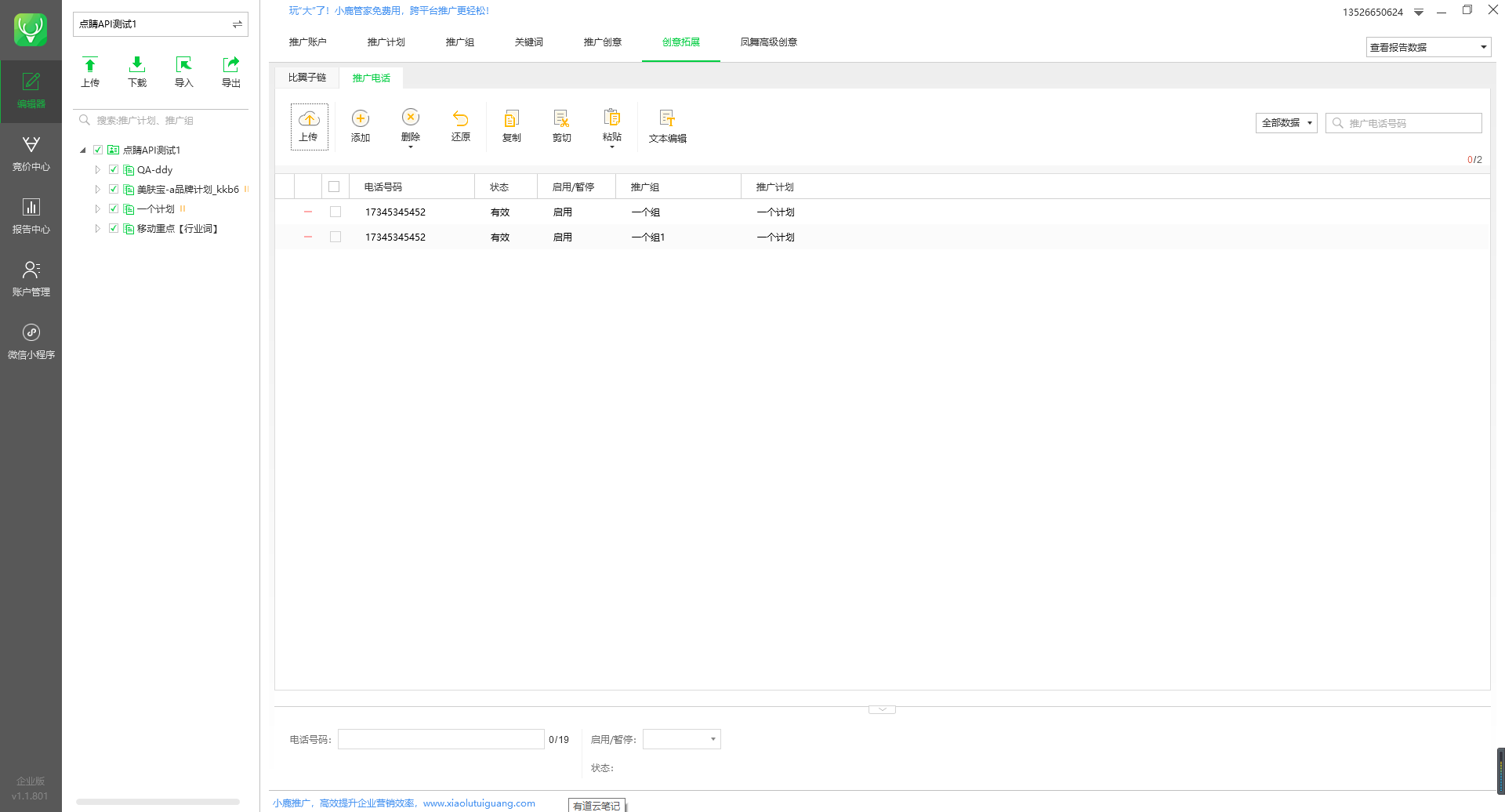The image size is (1505, 812).
Task: Select the 推广电话 sub-tab
Action: click(371, 78)
